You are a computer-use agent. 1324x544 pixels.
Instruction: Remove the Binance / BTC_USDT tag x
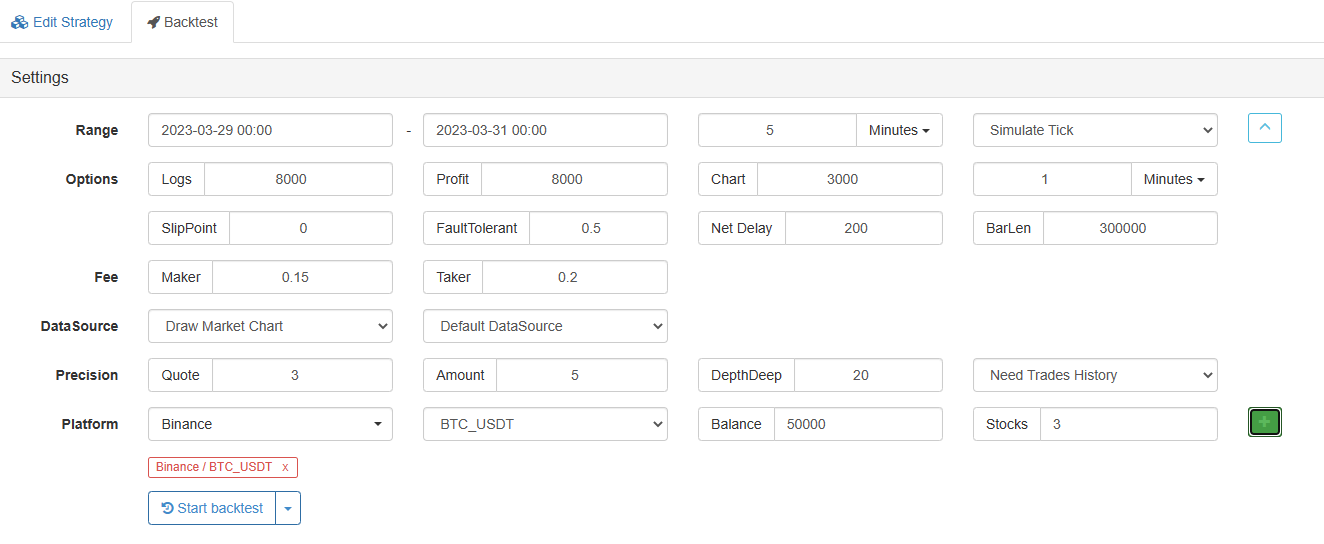[285, 467]
